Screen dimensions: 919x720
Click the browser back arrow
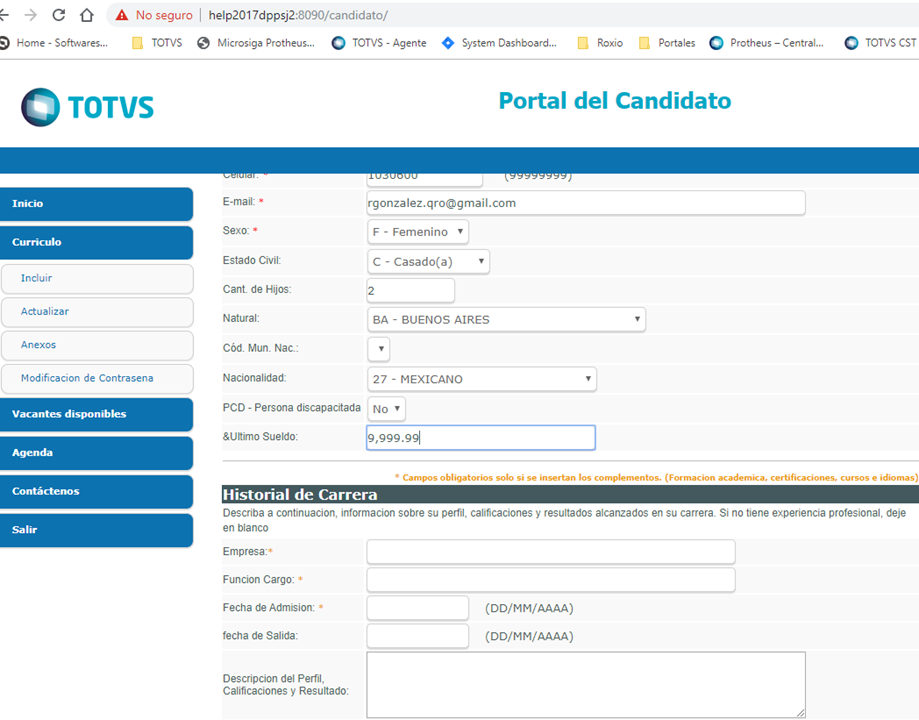(4, 15)
